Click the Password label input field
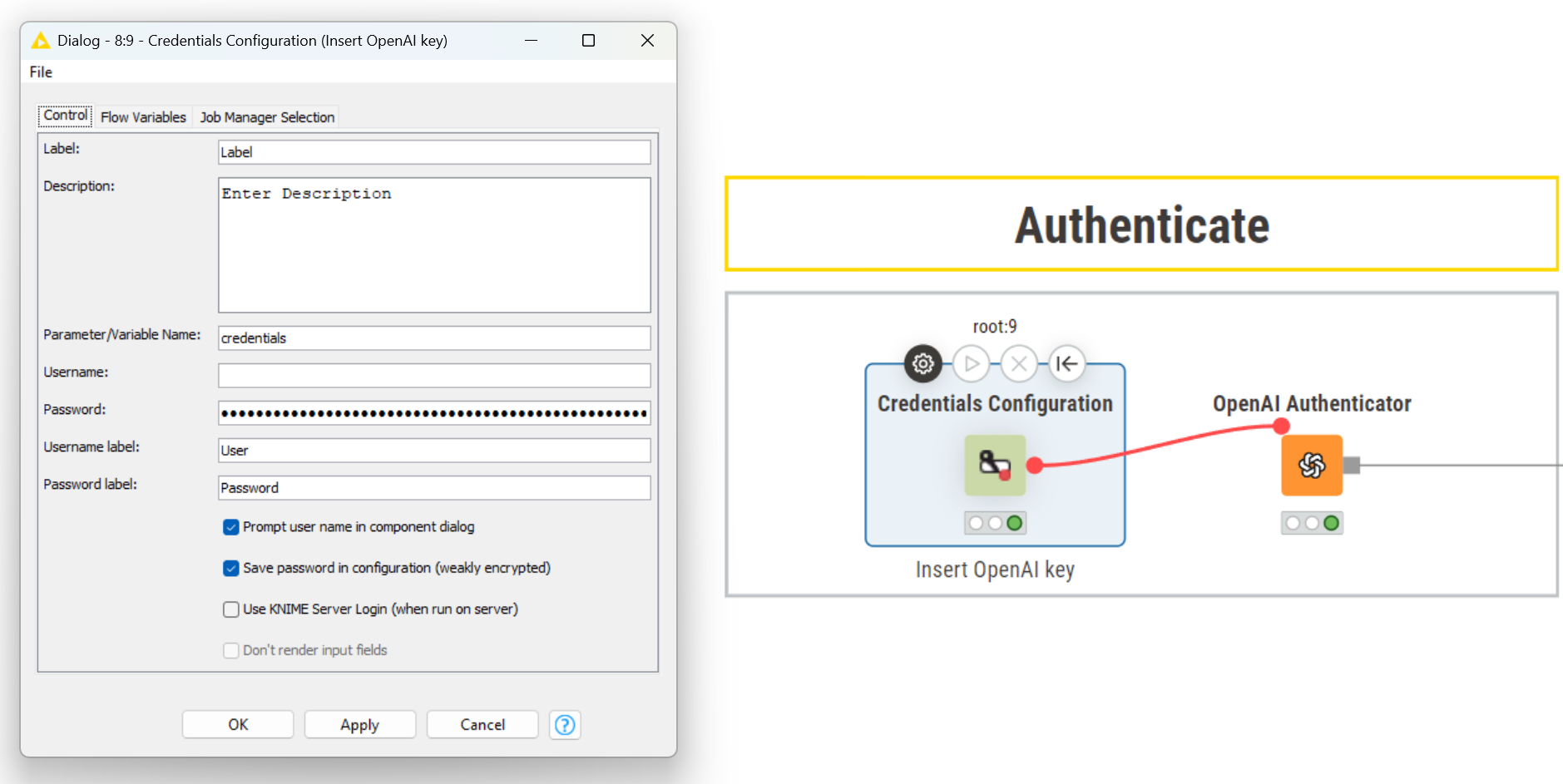Screen dimensions: 1563x784 [x=434, y=488]
